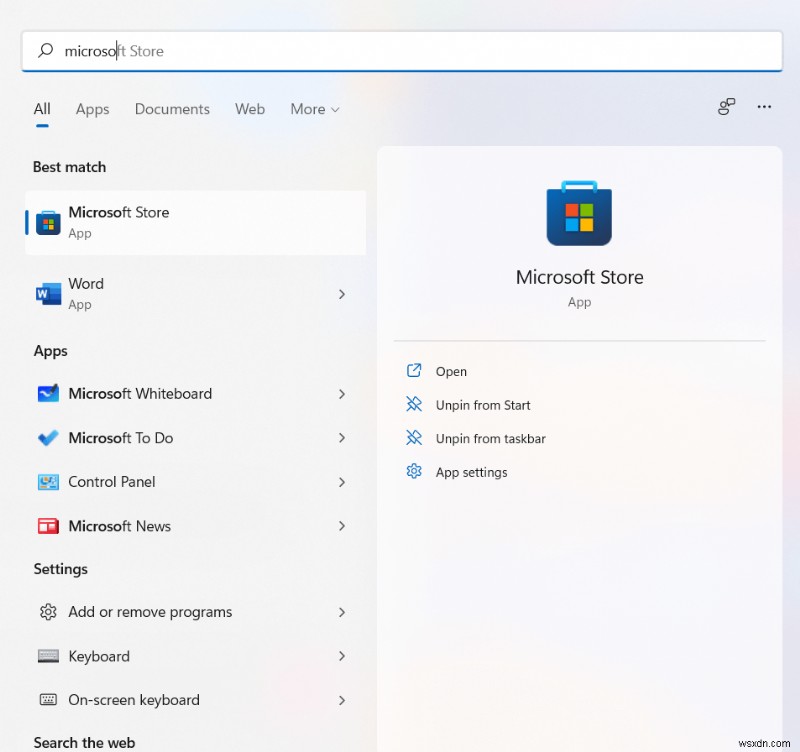Launch Microsoft News
This screenshot has width=800, height=752.
point(120,526)
